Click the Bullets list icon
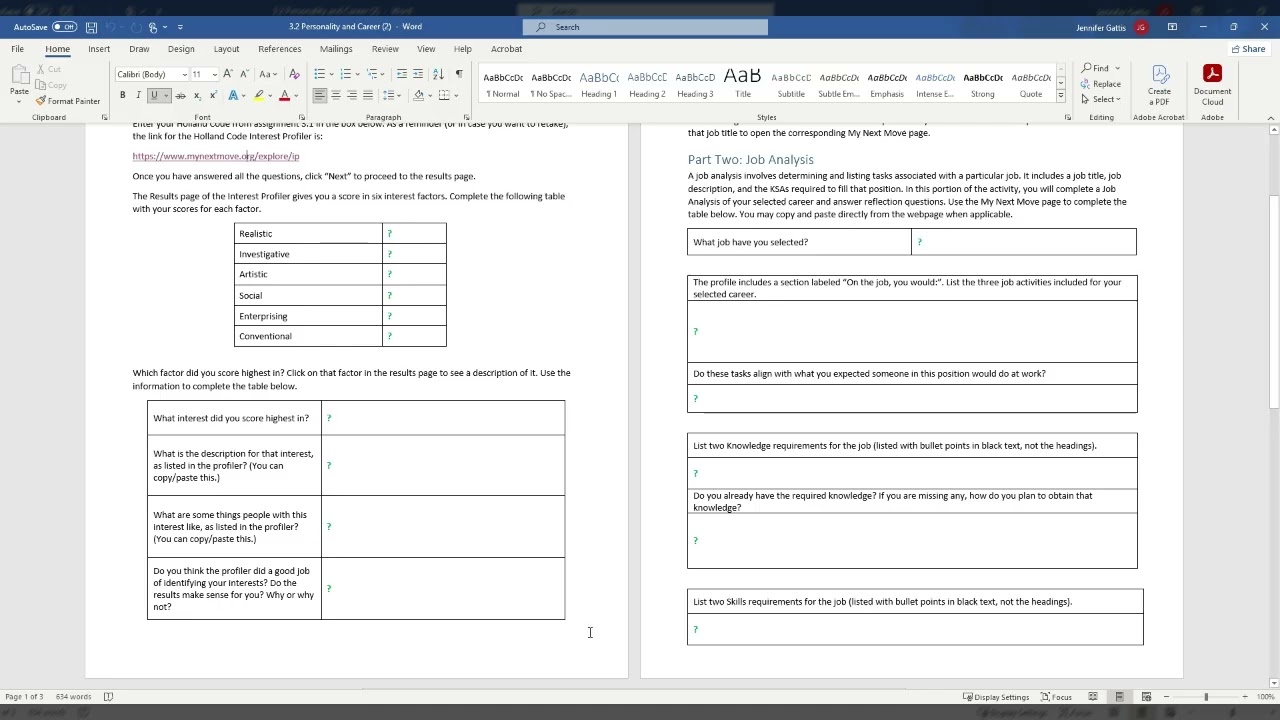 pos(319,74)
